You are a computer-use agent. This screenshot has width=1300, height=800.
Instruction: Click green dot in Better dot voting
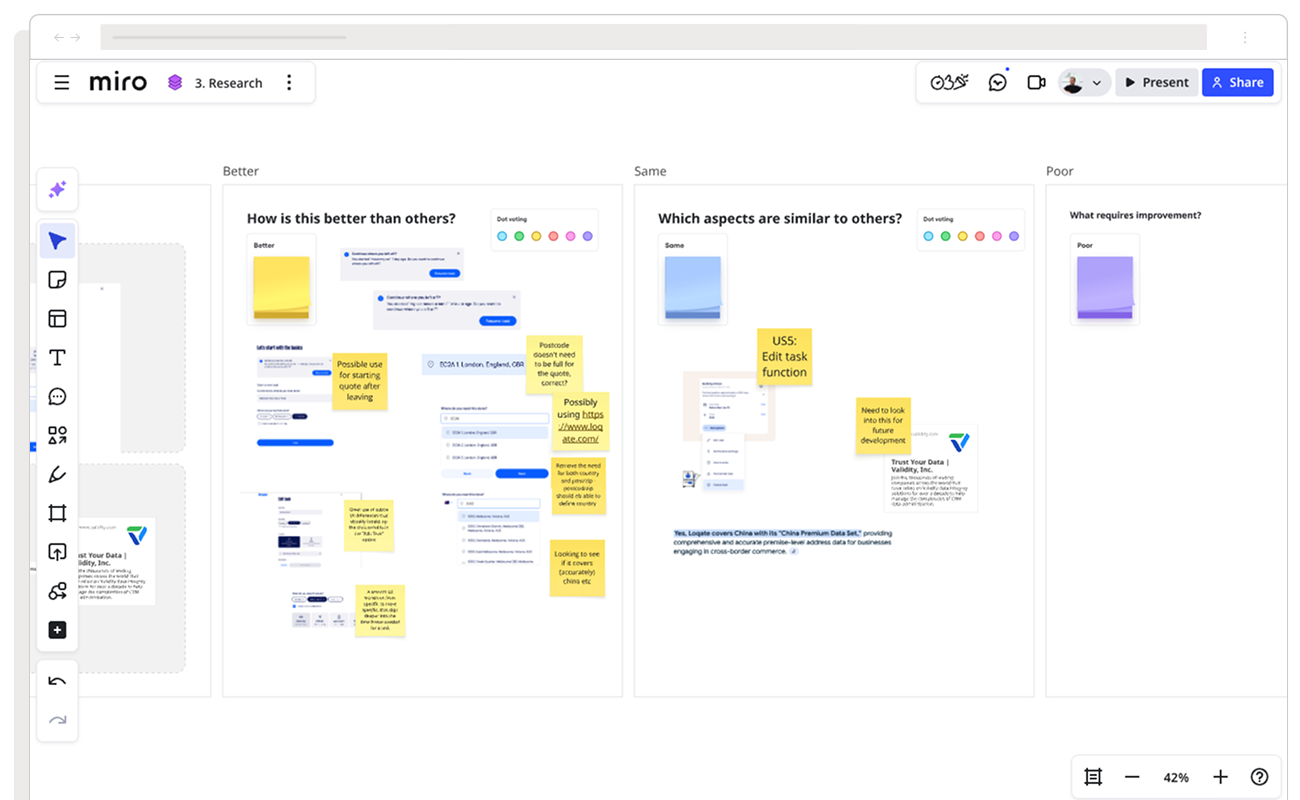tap(519, 236)
